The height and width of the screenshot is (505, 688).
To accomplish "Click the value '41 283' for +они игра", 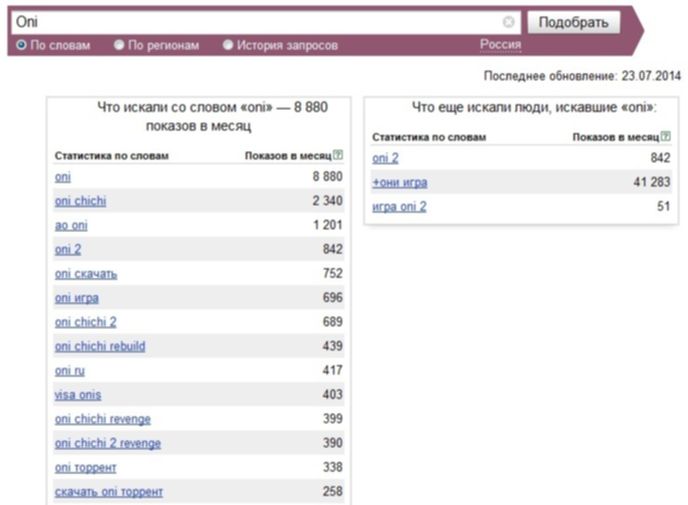I will click(652, 182).
